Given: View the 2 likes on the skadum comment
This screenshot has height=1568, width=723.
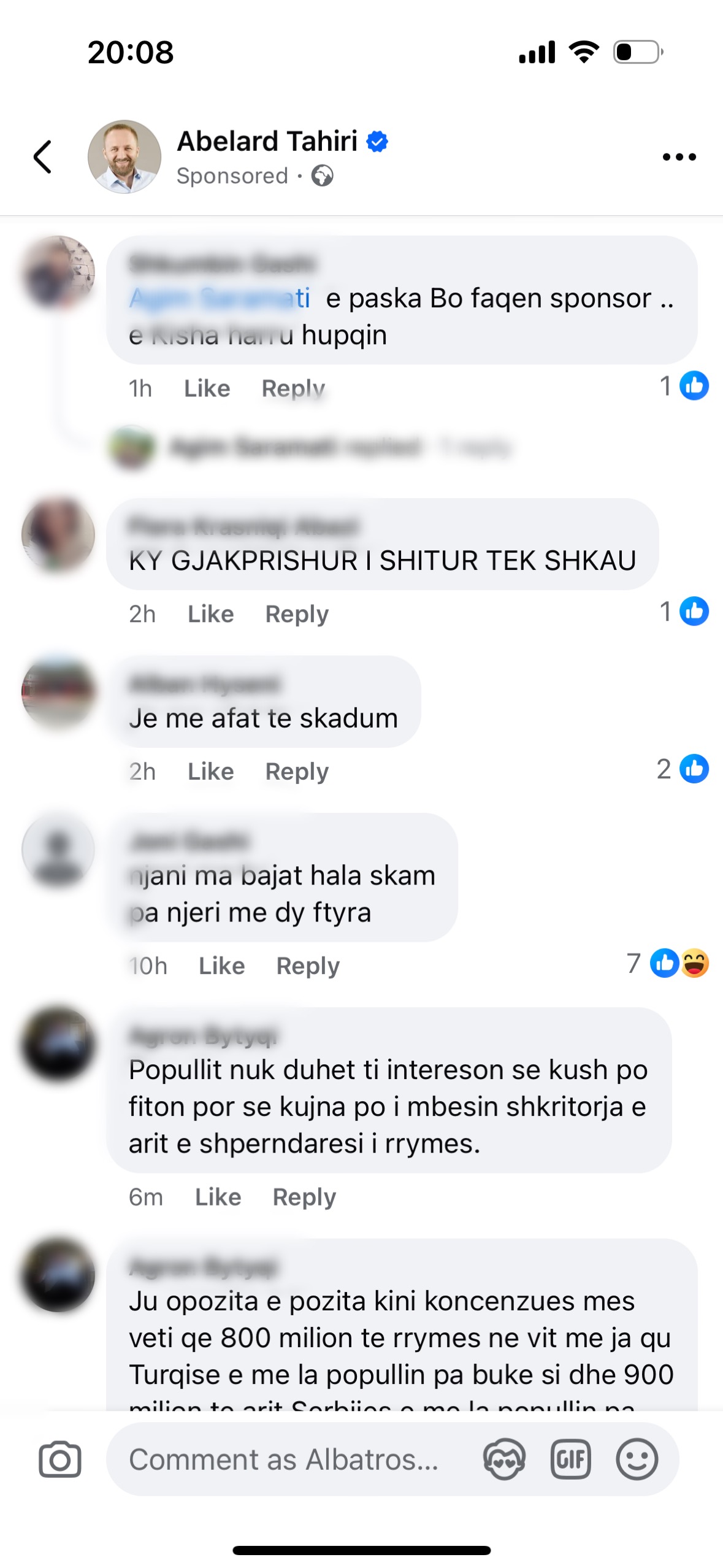Looking at the screenshot, I should point(682,769).
